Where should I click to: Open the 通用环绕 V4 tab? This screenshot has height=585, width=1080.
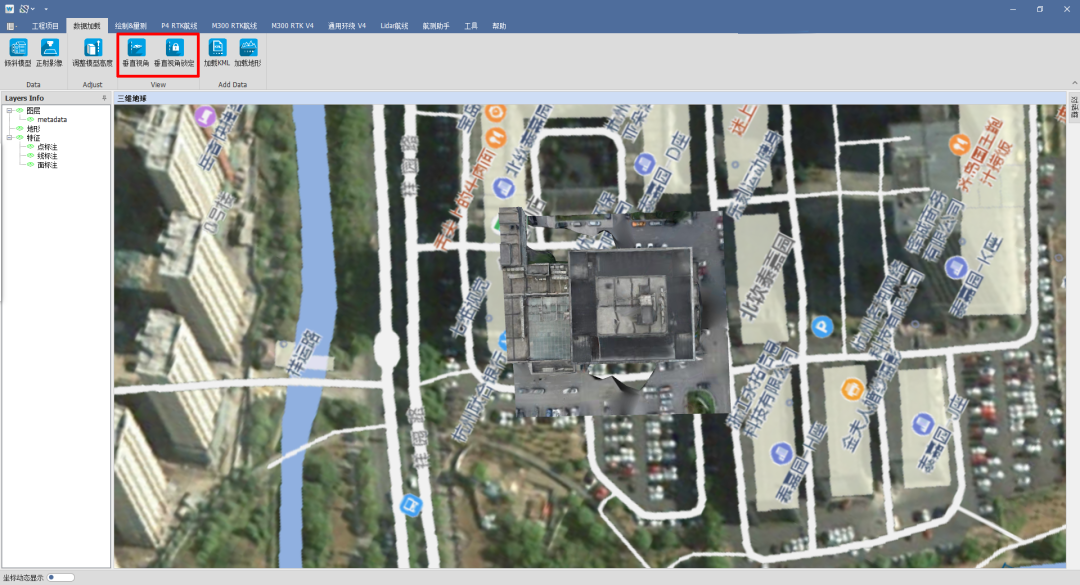point(347,26)
